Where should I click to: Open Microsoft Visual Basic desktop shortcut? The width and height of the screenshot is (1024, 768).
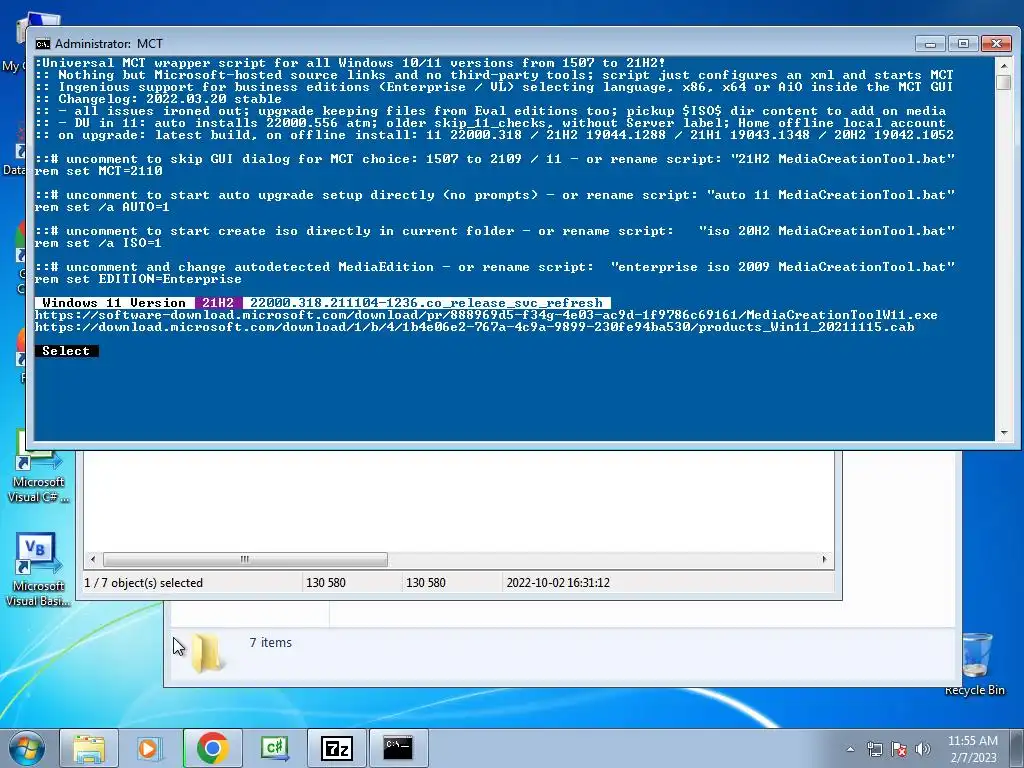click(x=38, y=570)
